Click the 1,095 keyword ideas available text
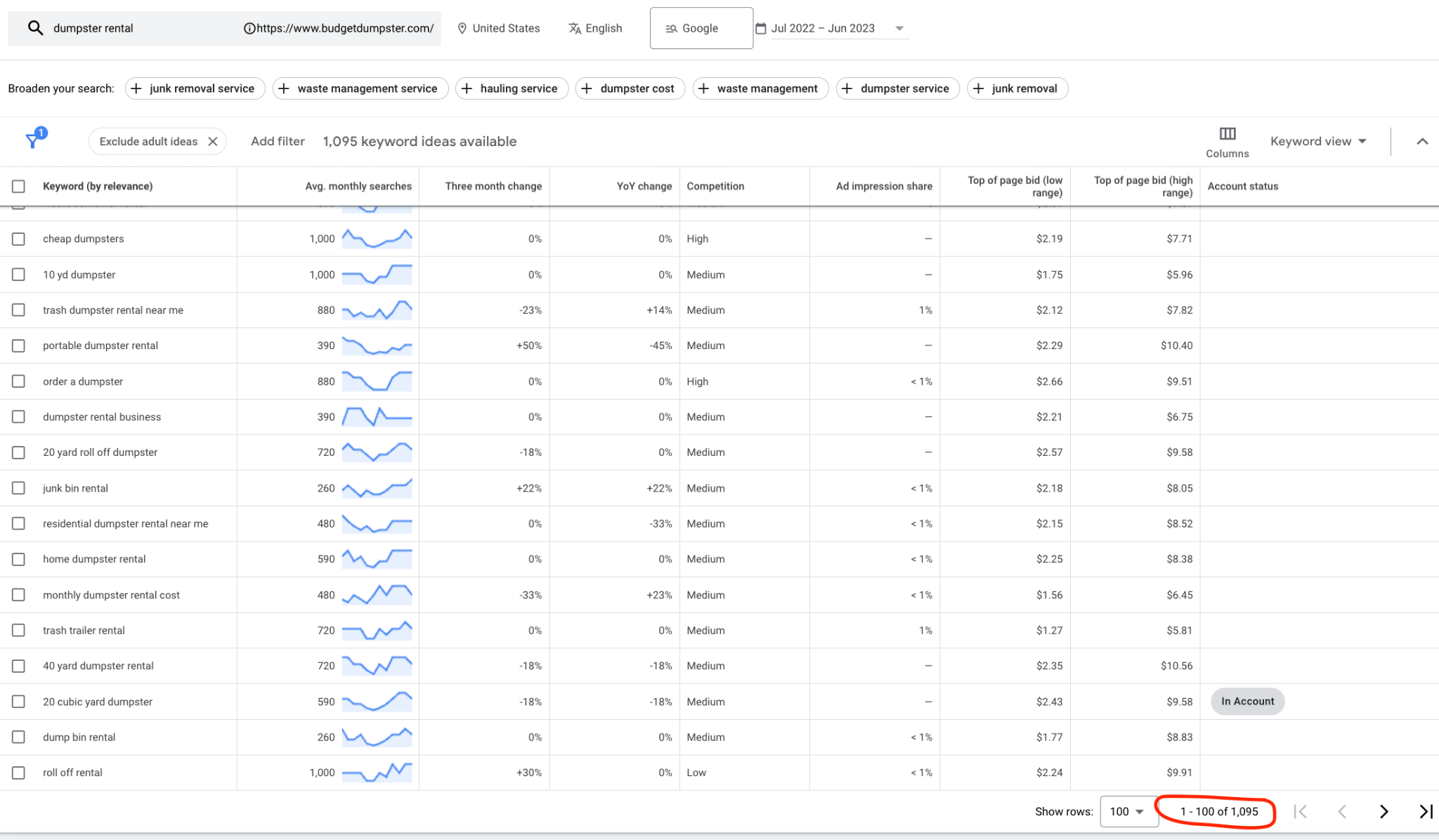The height and width of the screenshot is (840, 1439). click(419, 141)
